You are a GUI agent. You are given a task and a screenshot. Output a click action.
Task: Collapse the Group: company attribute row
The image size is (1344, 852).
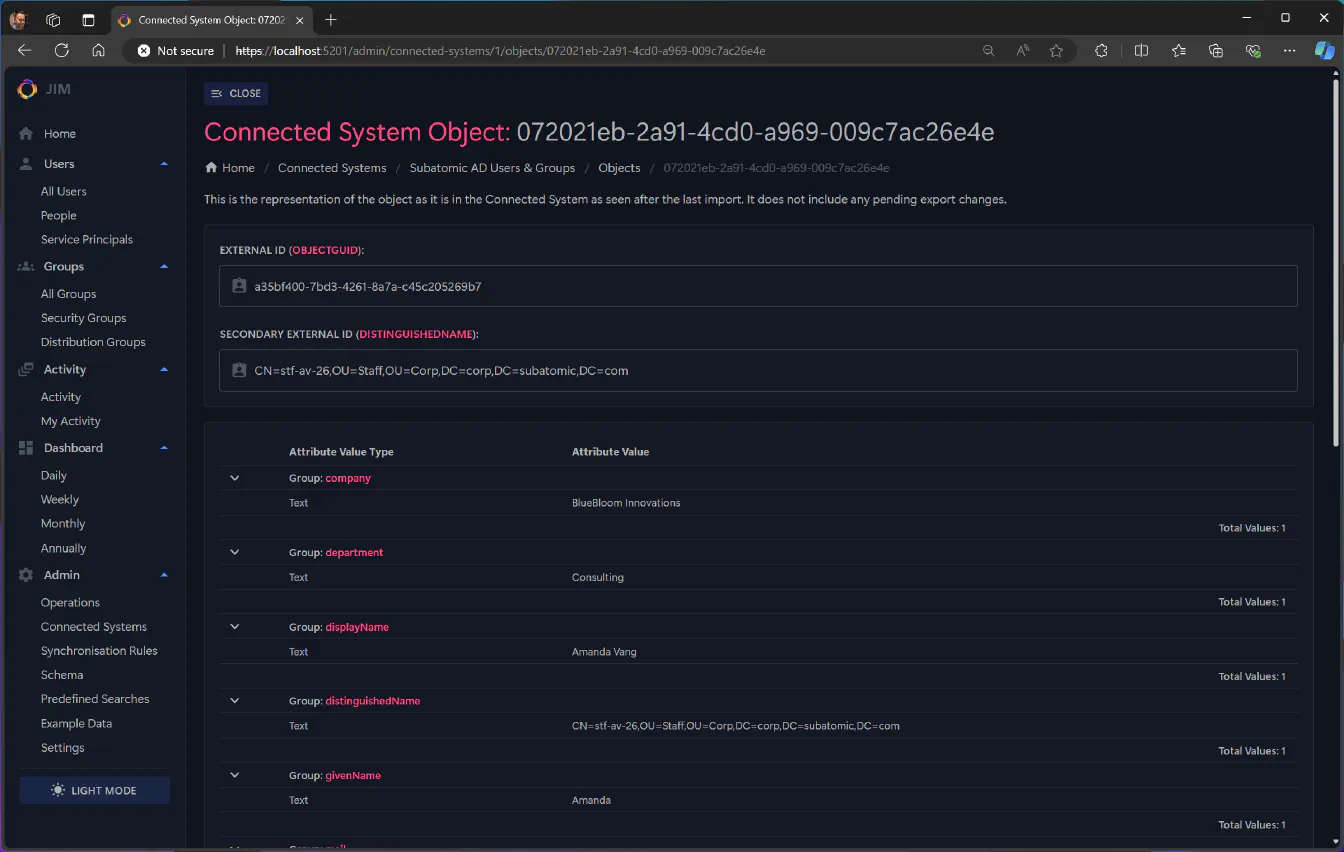point(234,478)
